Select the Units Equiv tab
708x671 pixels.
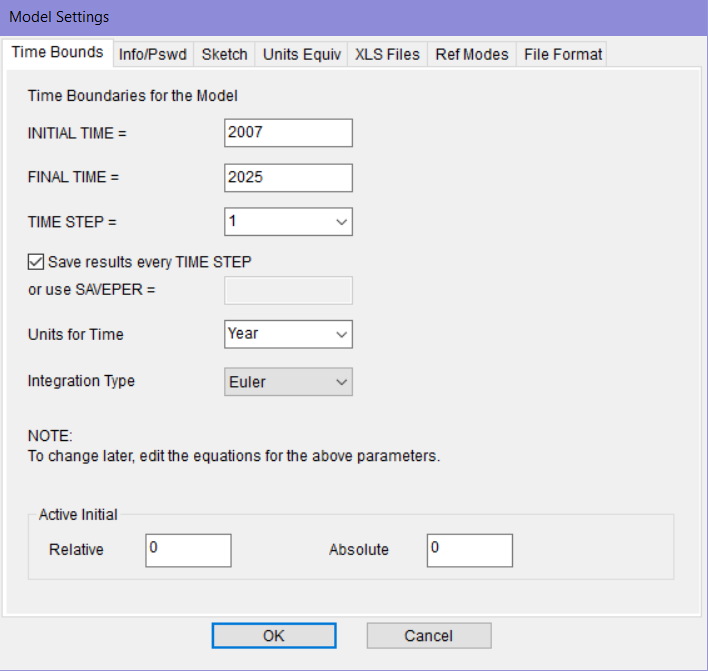click(301, 54)
